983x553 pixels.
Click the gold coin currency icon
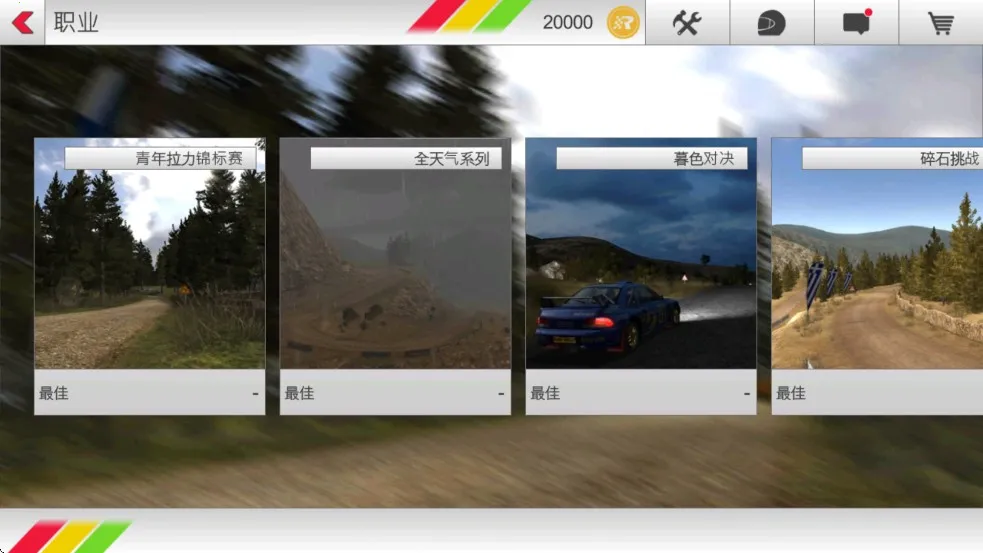pyautogui.click(x=623, y=22)
